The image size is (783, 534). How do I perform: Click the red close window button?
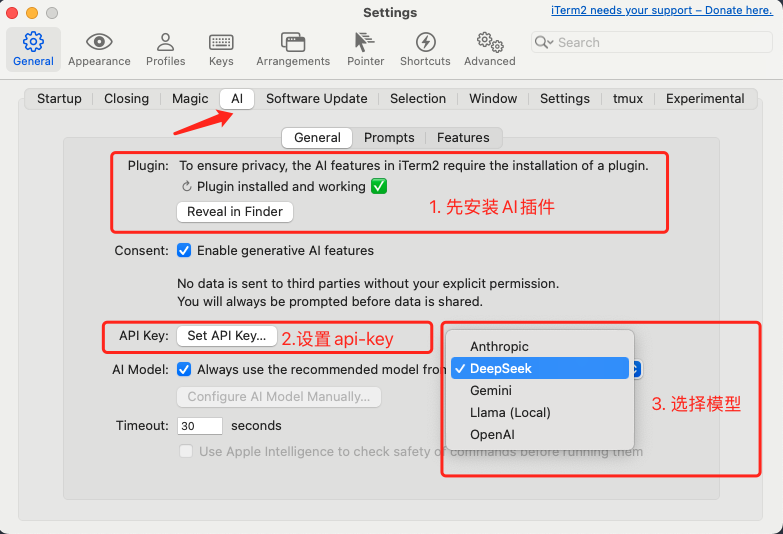[12, 12]
